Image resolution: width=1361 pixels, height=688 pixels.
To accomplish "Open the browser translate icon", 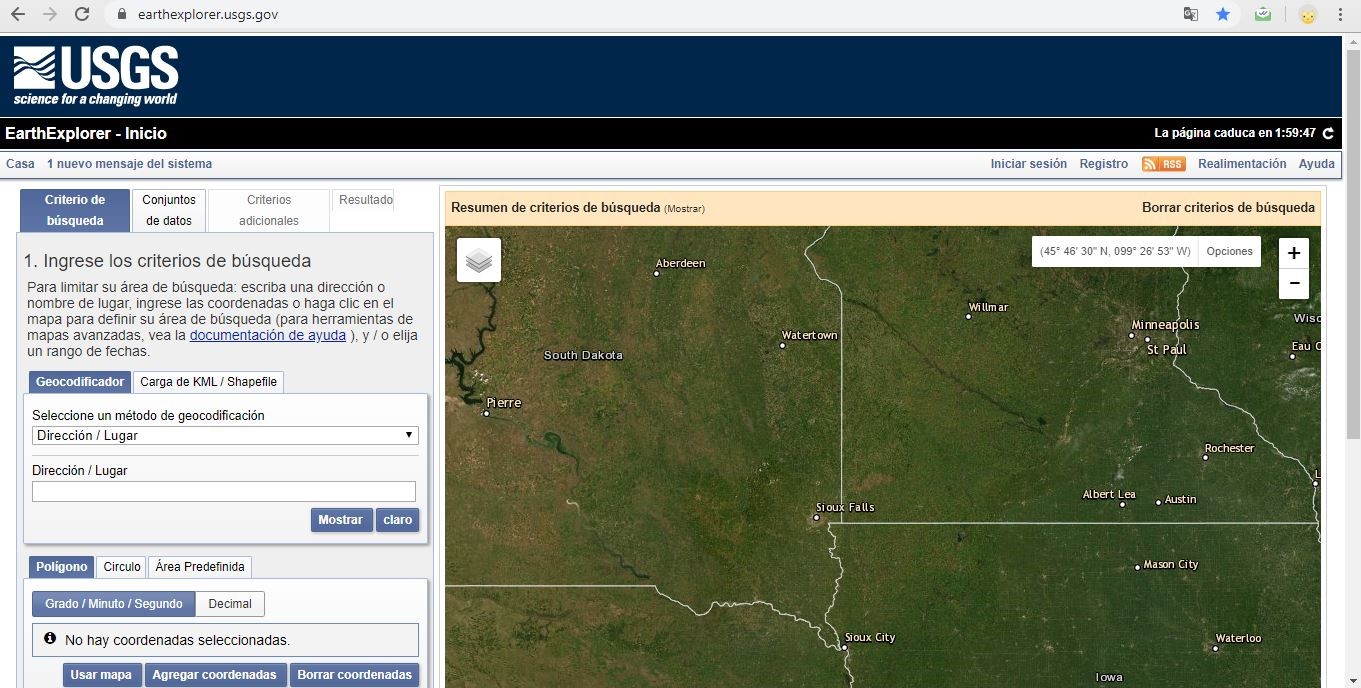I will click(1191, 15).
